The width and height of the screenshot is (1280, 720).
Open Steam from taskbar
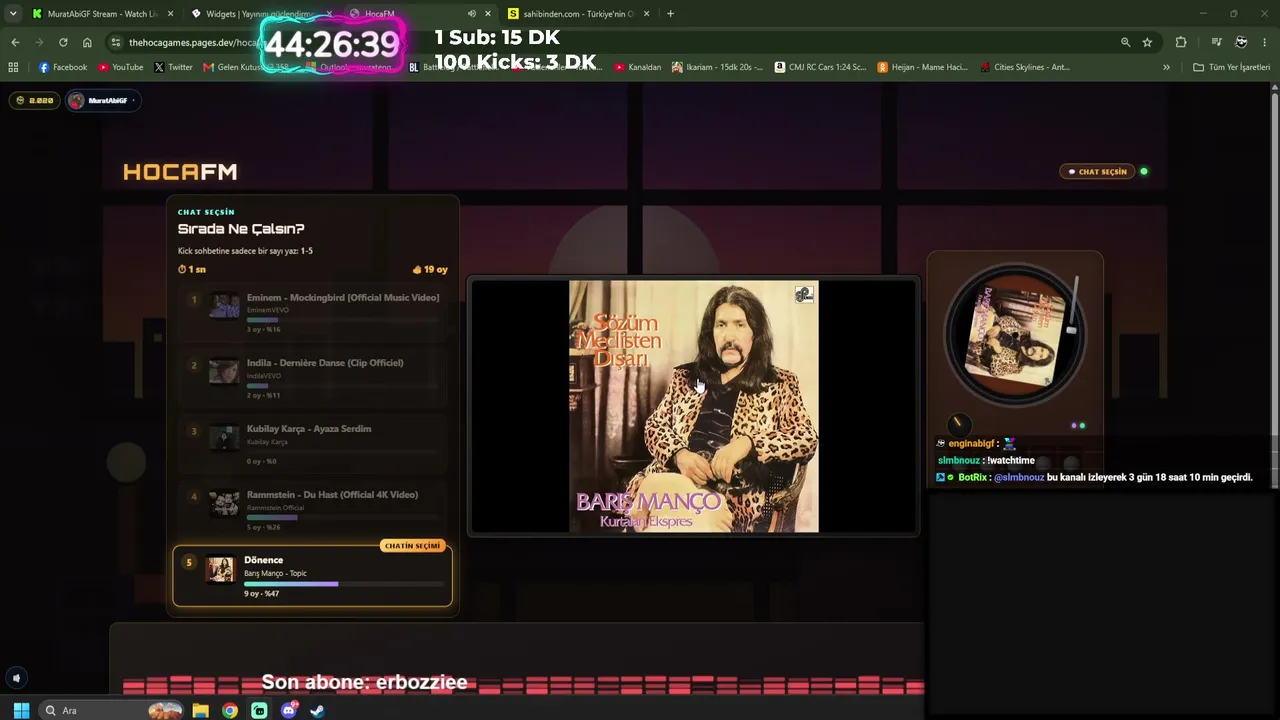(x=317, y=710)
